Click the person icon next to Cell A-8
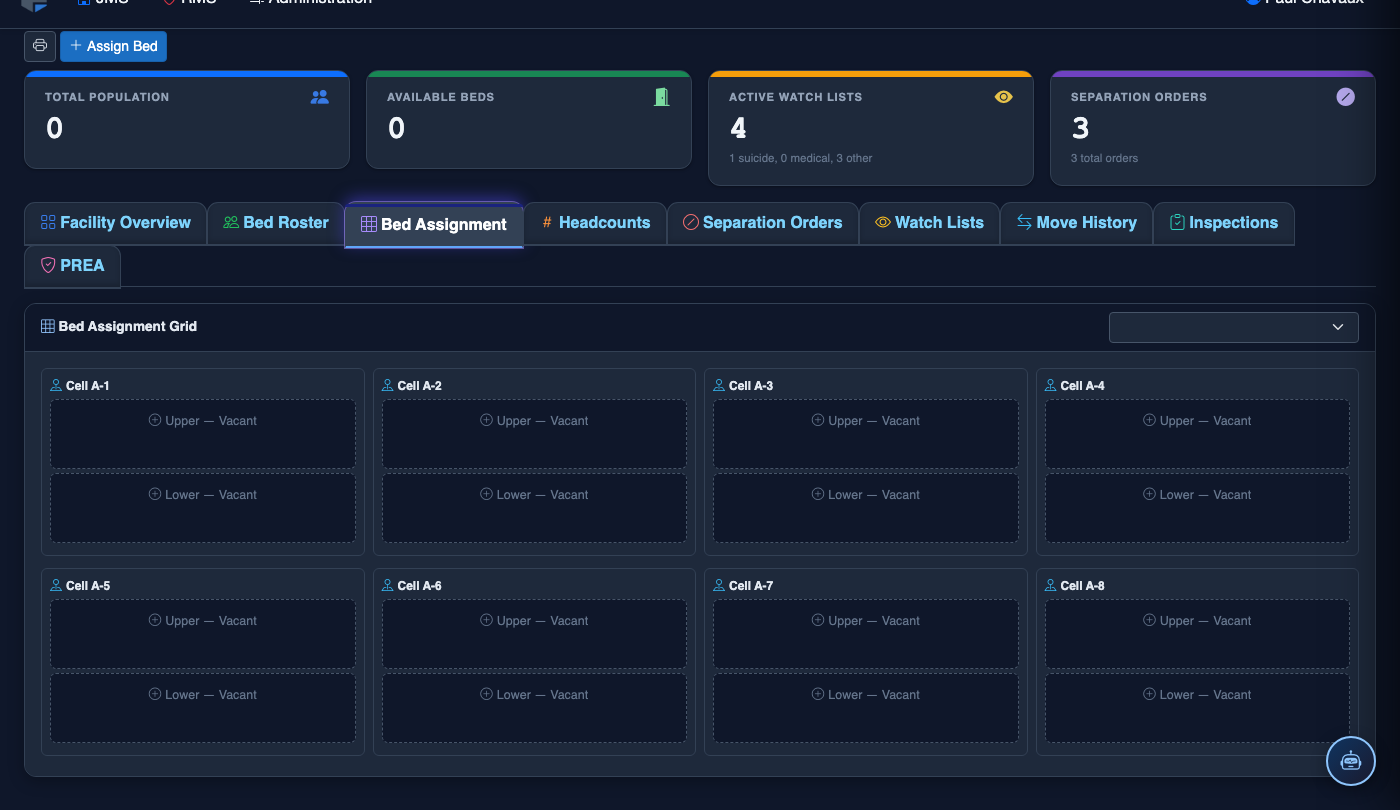Image resolution: width=1400 pixels, height=810 pixels. 1051,585
